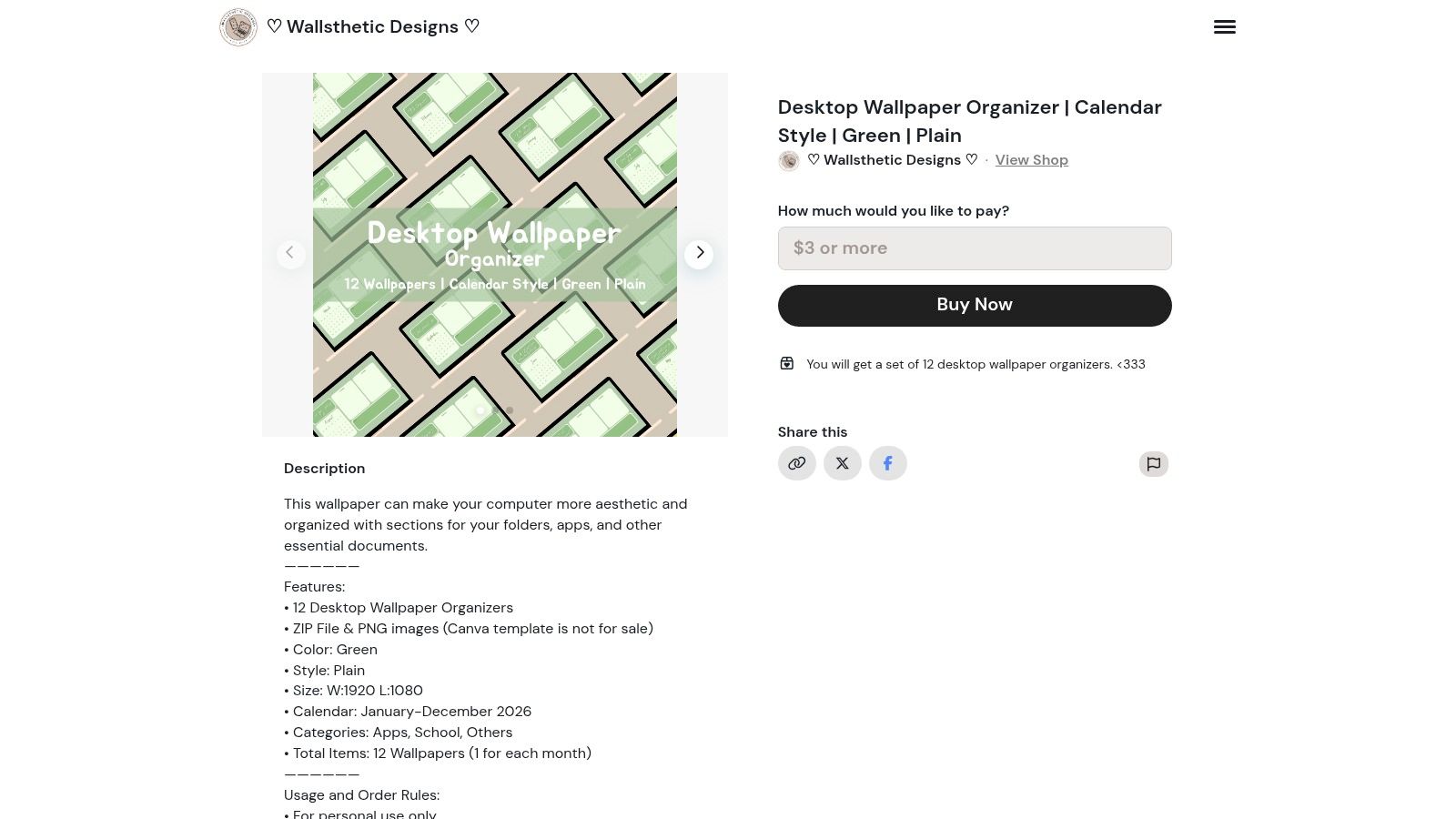
Task: Report this product with the flag icon
Action: coord(1153,463)
